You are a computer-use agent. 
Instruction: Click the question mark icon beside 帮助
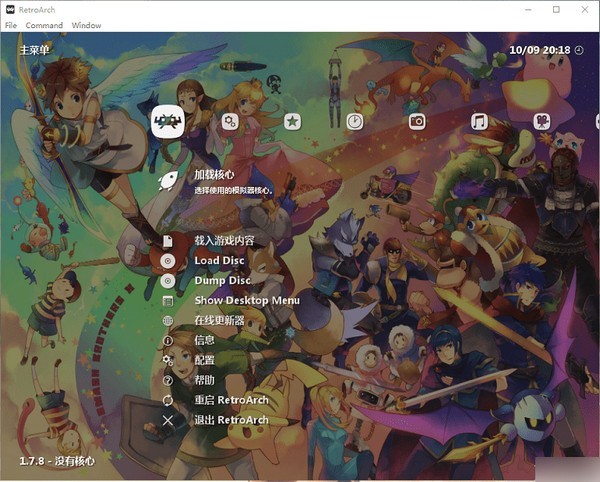(x=168, y=381)
